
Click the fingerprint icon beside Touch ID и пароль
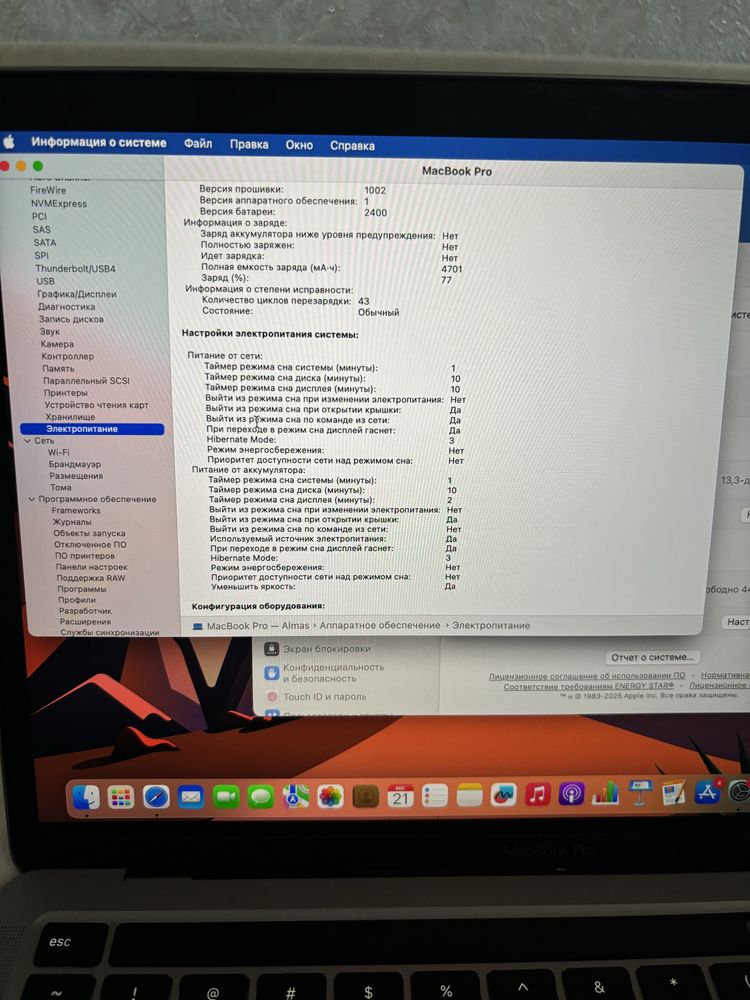tap(272, 696)
